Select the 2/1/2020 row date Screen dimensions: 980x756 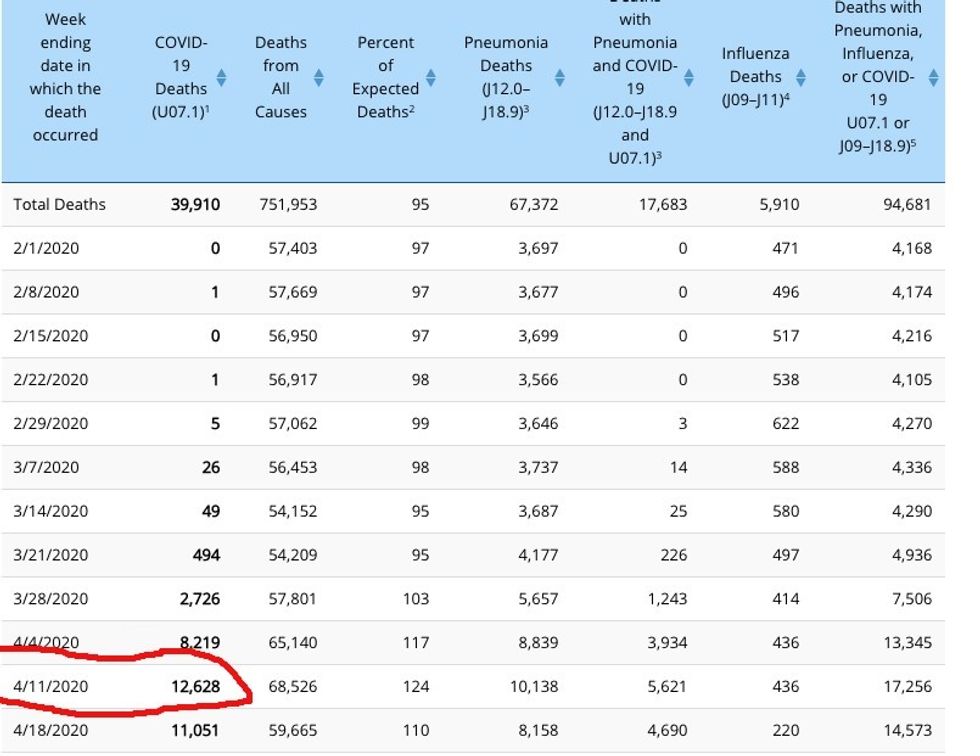(x=46, y=248)
